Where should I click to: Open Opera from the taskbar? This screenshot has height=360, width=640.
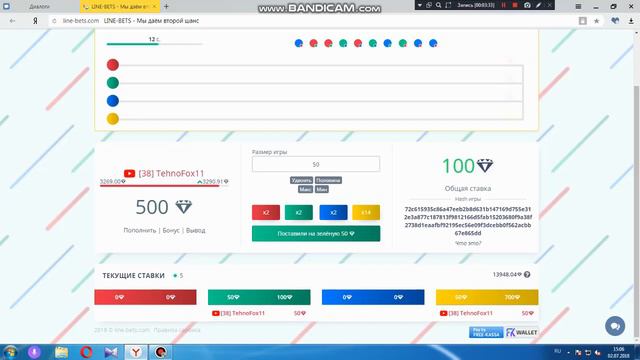(x=86, y=352)
